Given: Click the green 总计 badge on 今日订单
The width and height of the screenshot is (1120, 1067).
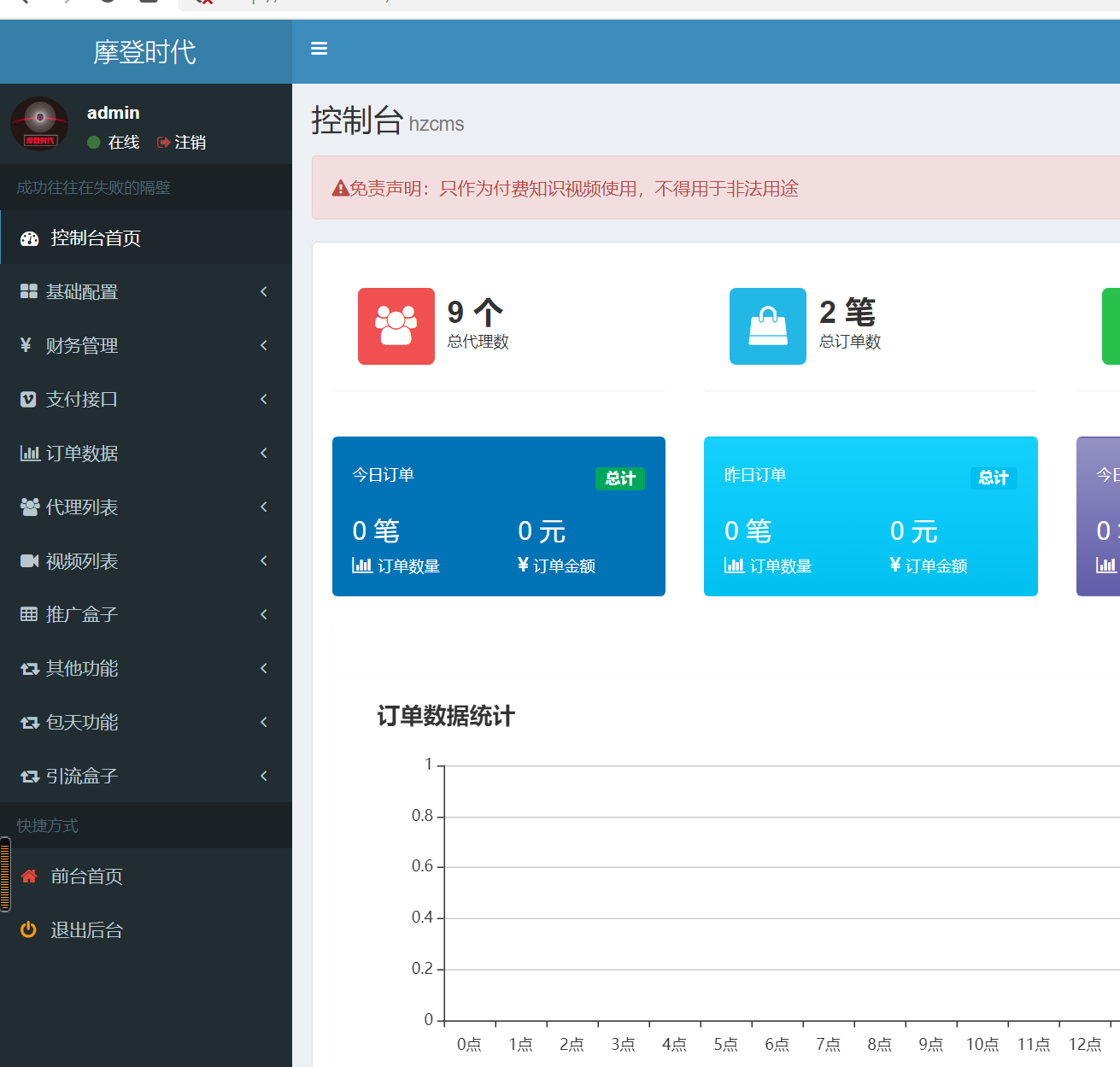Looking at the screenshot, I should tap(620, 478).
